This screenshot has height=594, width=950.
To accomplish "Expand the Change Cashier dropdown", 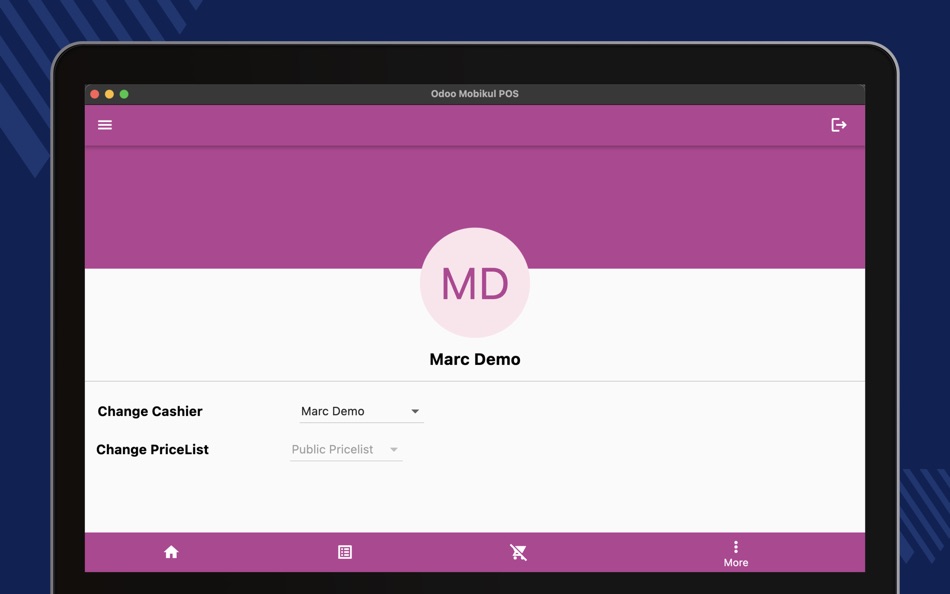I will pyautogui.click(x=362, y=412).
